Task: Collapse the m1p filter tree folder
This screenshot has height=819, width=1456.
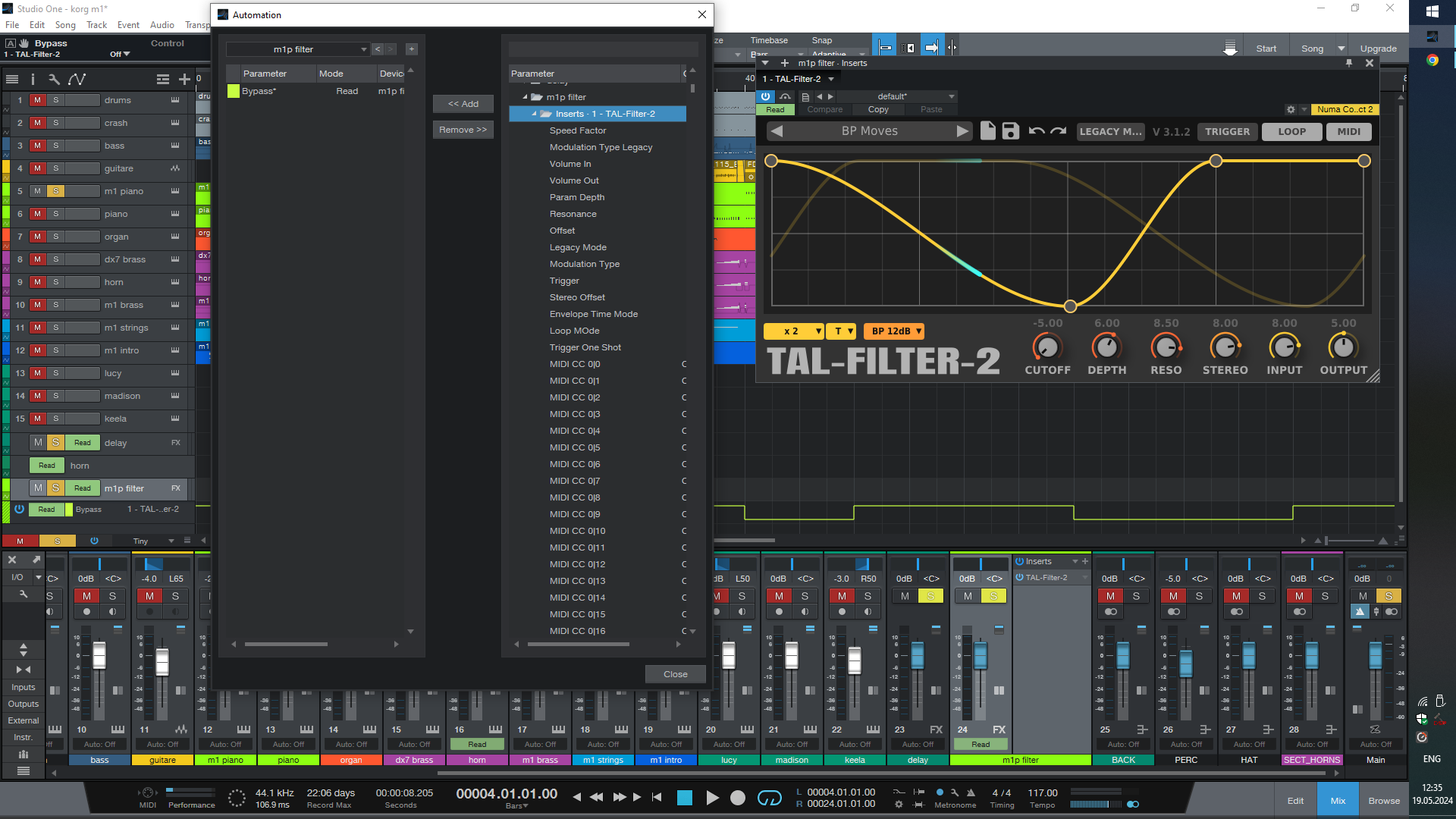Action: [x=525, y=97]
